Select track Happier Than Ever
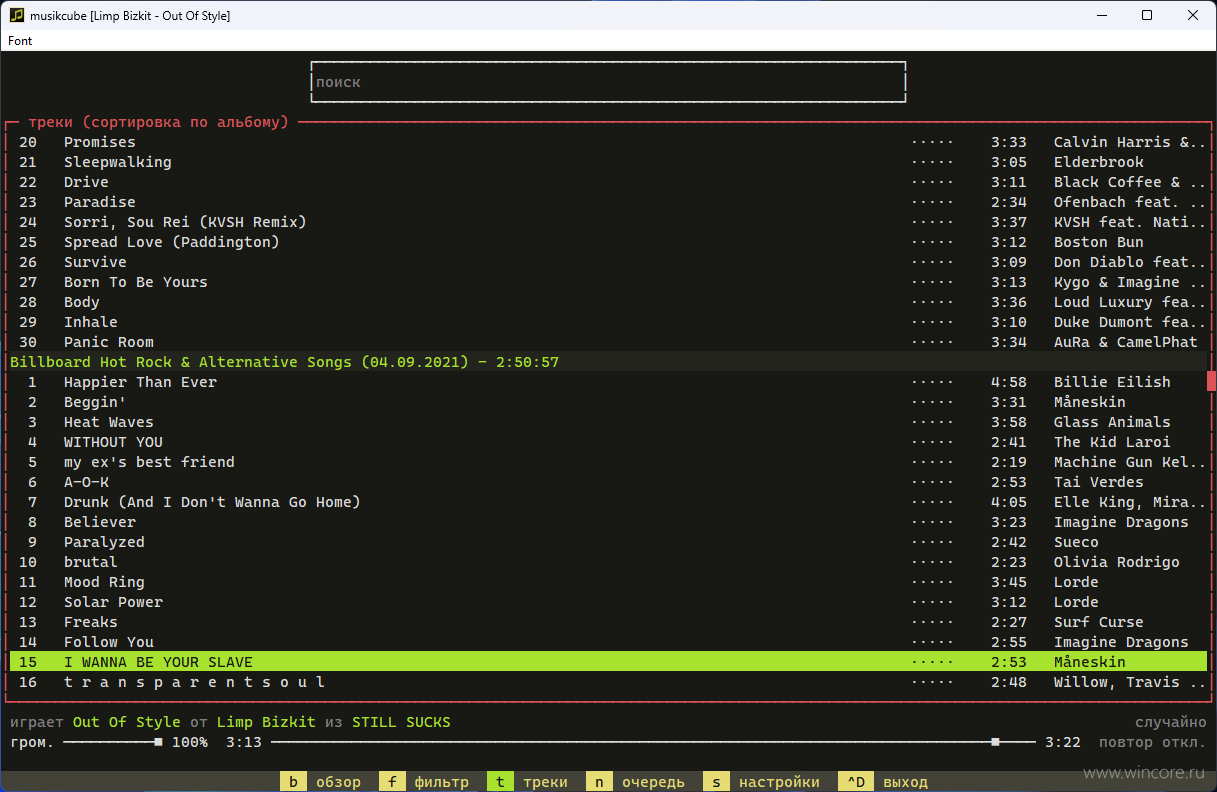This screenshot has width=1217, height=792. click(608, 382)
